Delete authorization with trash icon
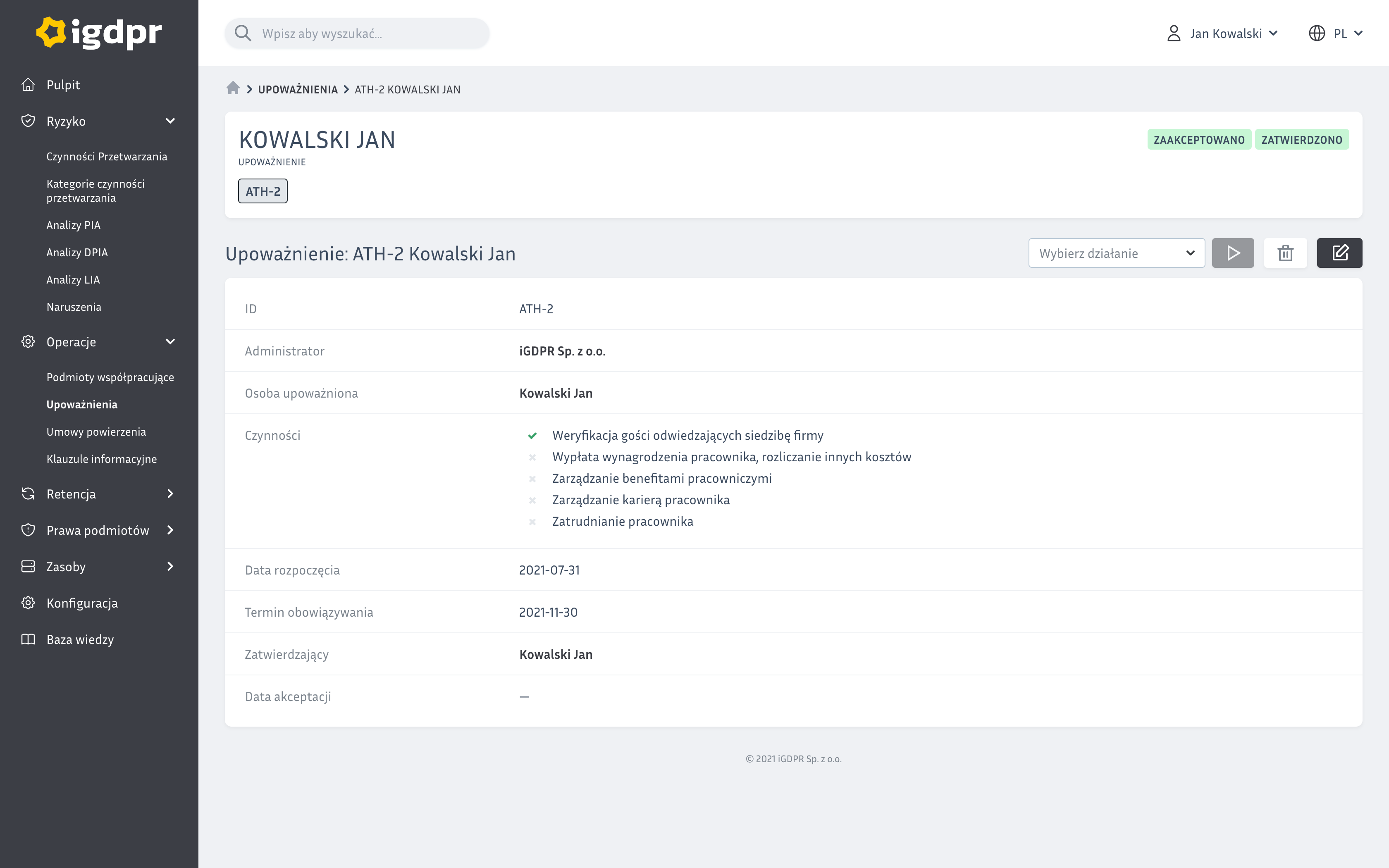This screenshot has width=1389, height=868. tap(1285, 253)
